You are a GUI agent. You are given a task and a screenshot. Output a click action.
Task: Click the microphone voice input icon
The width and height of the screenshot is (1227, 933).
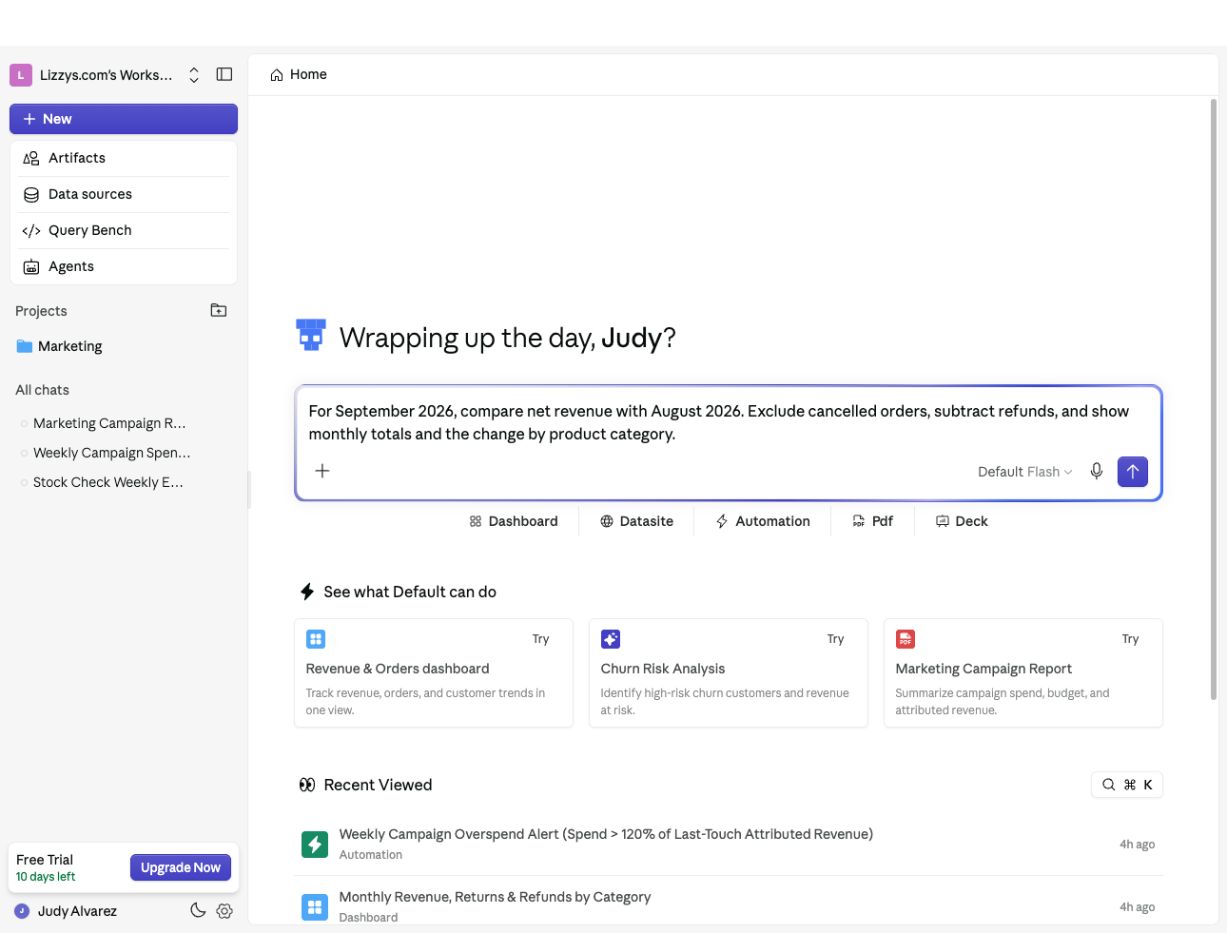pos(1096,471)
